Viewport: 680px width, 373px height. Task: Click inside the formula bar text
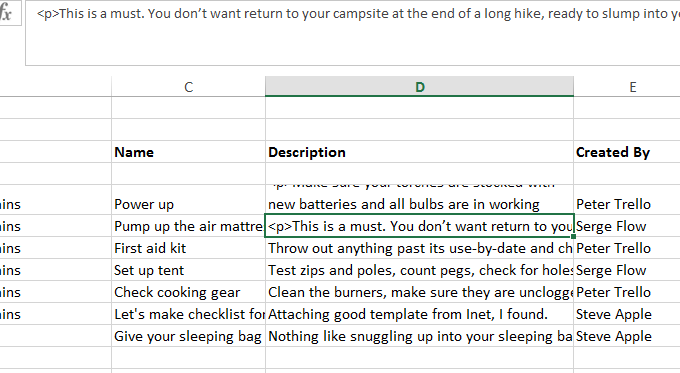coord(353,33)
